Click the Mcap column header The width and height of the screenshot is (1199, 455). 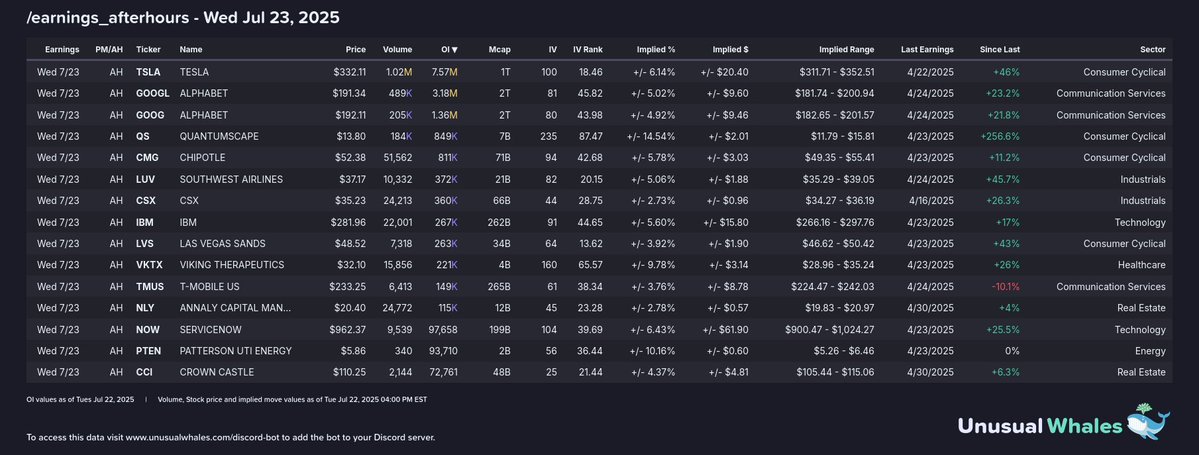[499, 50]
